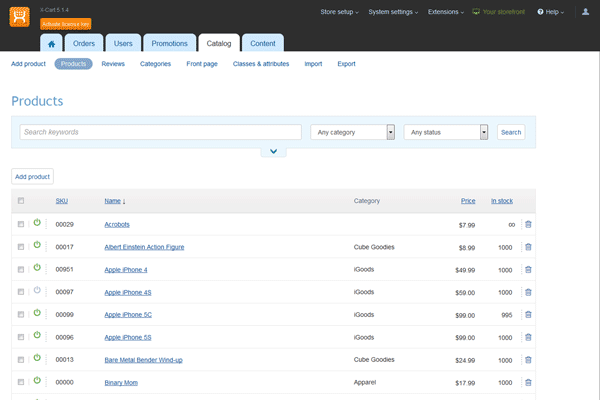Viewport: 600px width, 400px height.
Task: Open the Any status dropdown
Action: click(445, 132)
